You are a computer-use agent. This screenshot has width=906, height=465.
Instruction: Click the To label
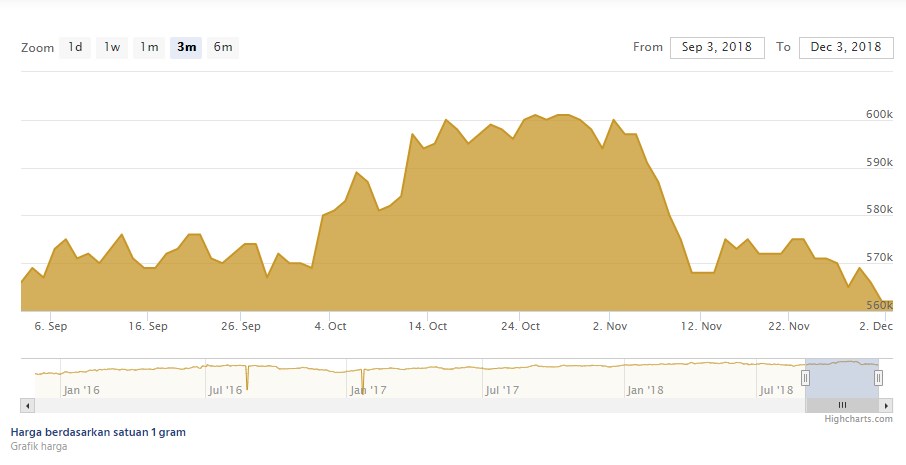tap(783, 47)
